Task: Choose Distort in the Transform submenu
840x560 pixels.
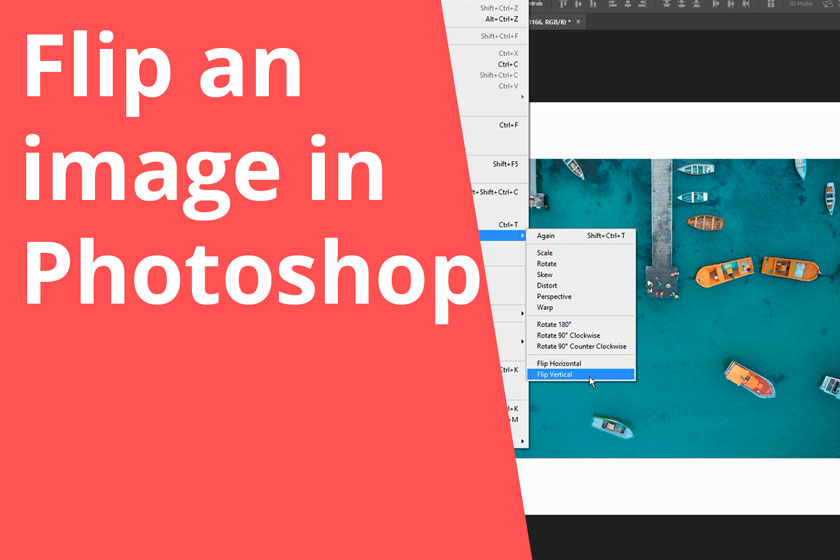Action: [x=581, y=286]
